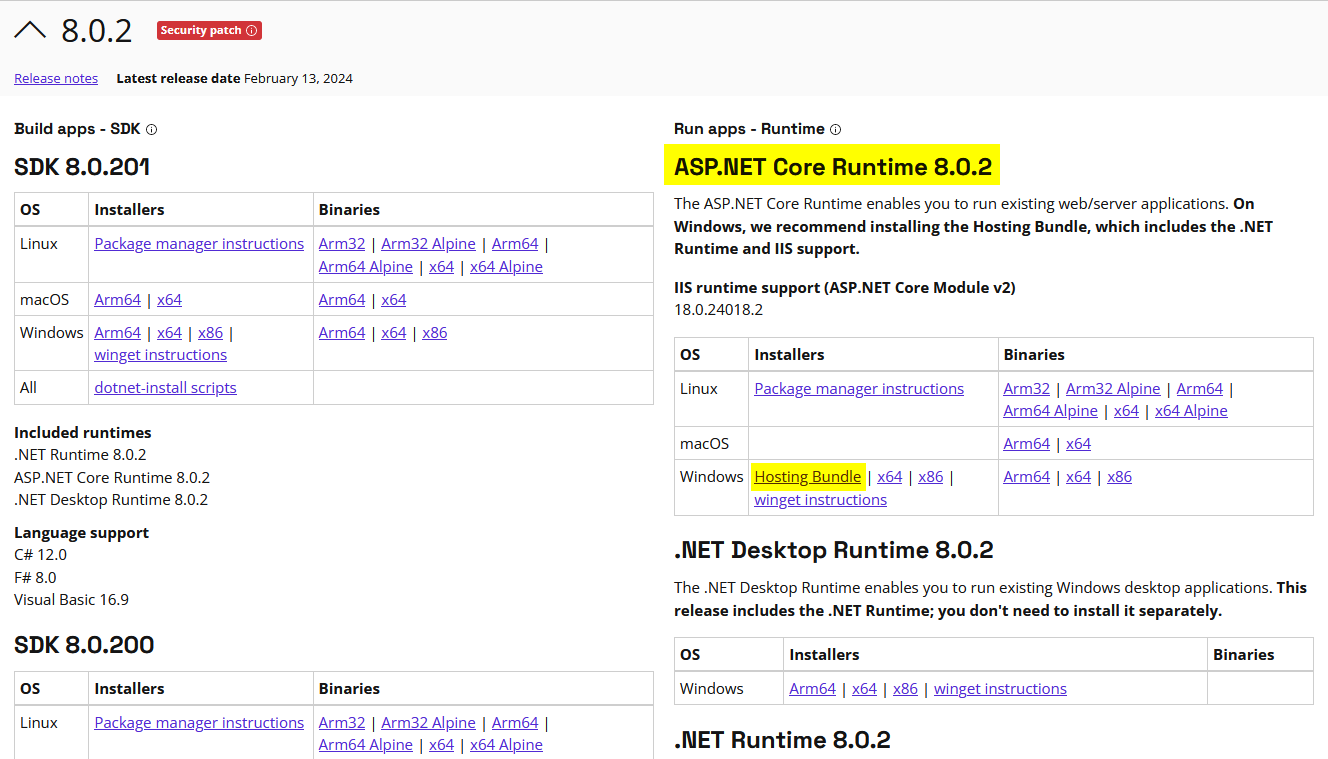
Task: Get SDK 8.0.201 macOS Arm64 installer
Action: (118, 300)
